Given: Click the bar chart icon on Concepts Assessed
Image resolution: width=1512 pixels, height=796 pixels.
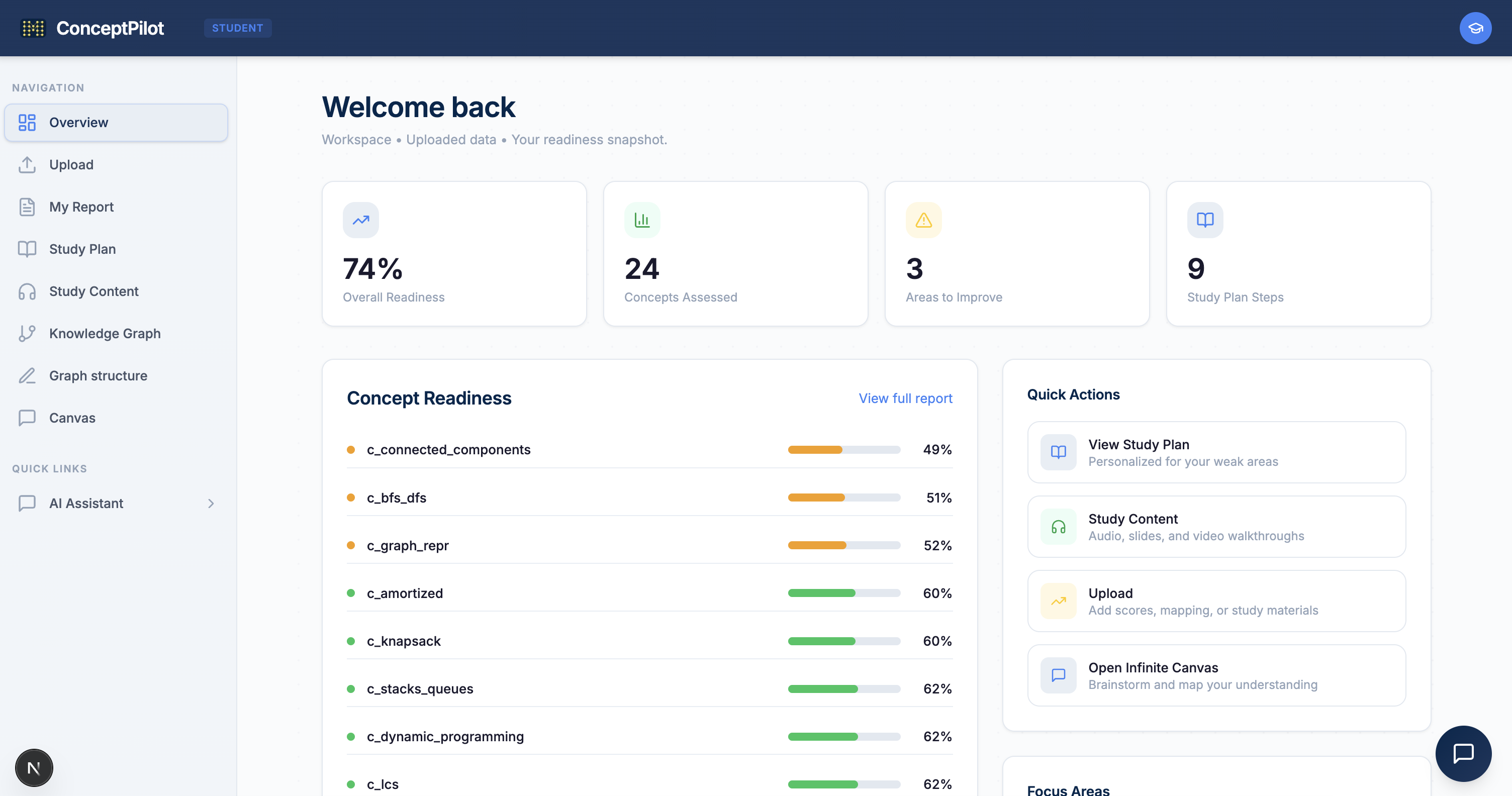Looking at the screenshot, I should tap(641, 220).
